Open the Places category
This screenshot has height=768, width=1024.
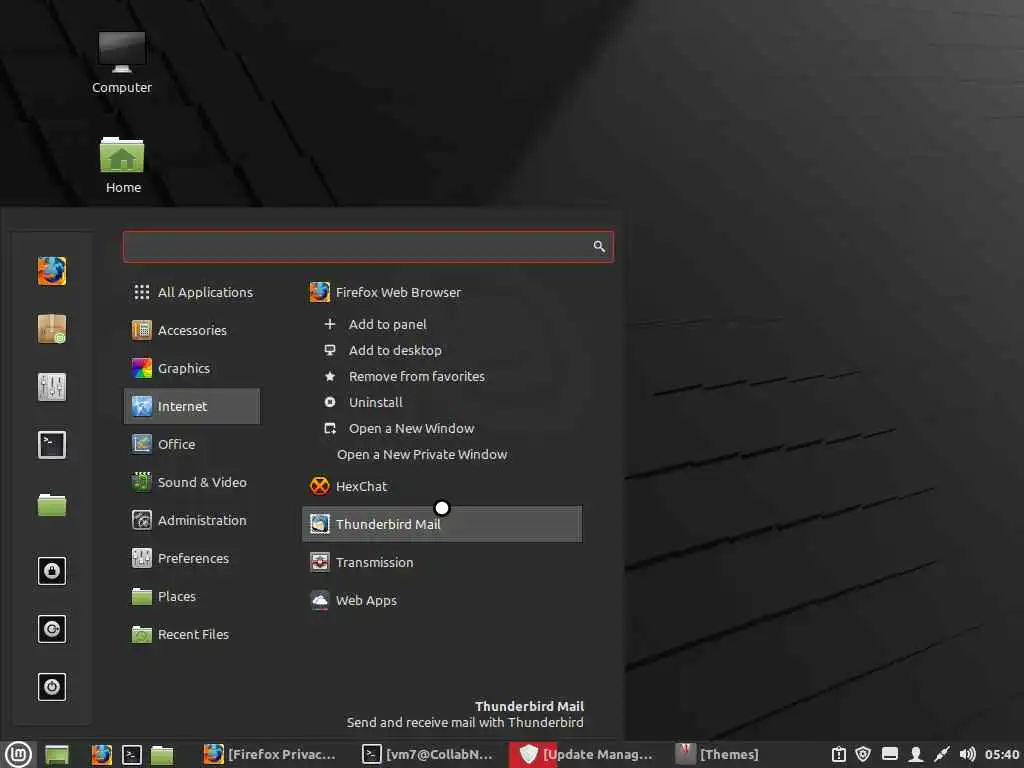(192, 596)
